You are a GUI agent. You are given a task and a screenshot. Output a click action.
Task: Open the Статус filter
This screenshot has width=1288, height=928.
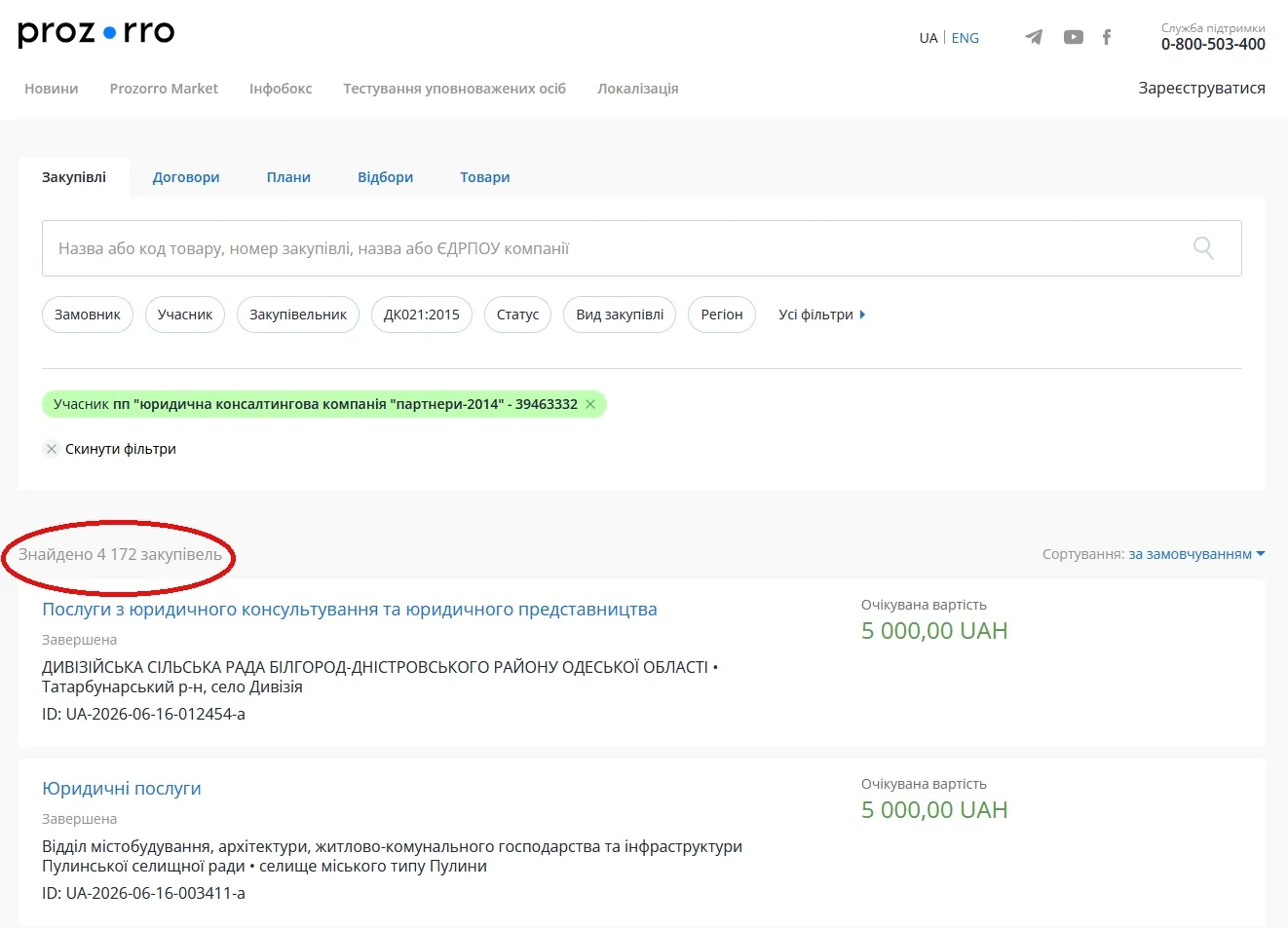(x=517, y=315)
